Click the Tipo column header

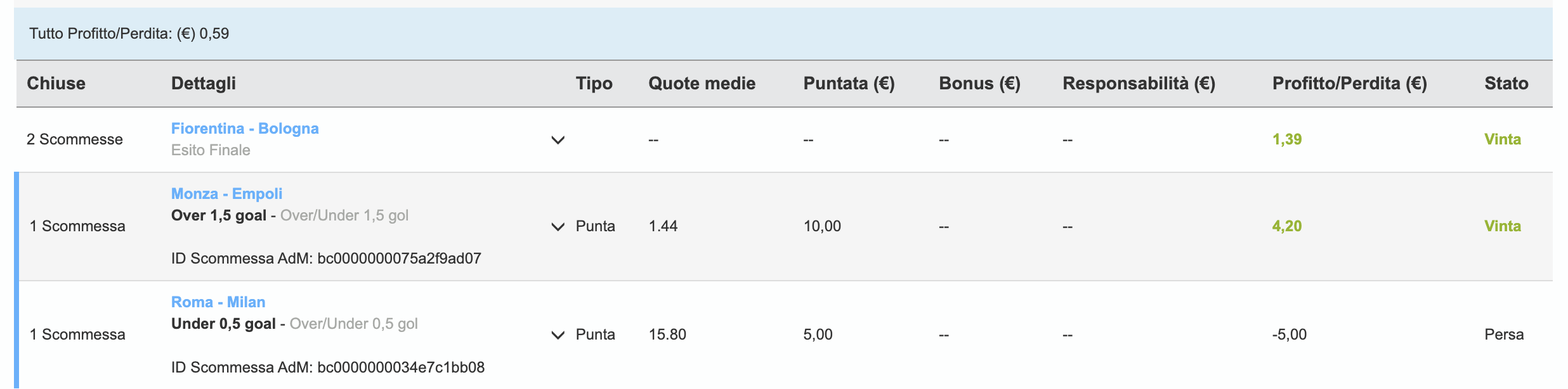coord(594,84)
